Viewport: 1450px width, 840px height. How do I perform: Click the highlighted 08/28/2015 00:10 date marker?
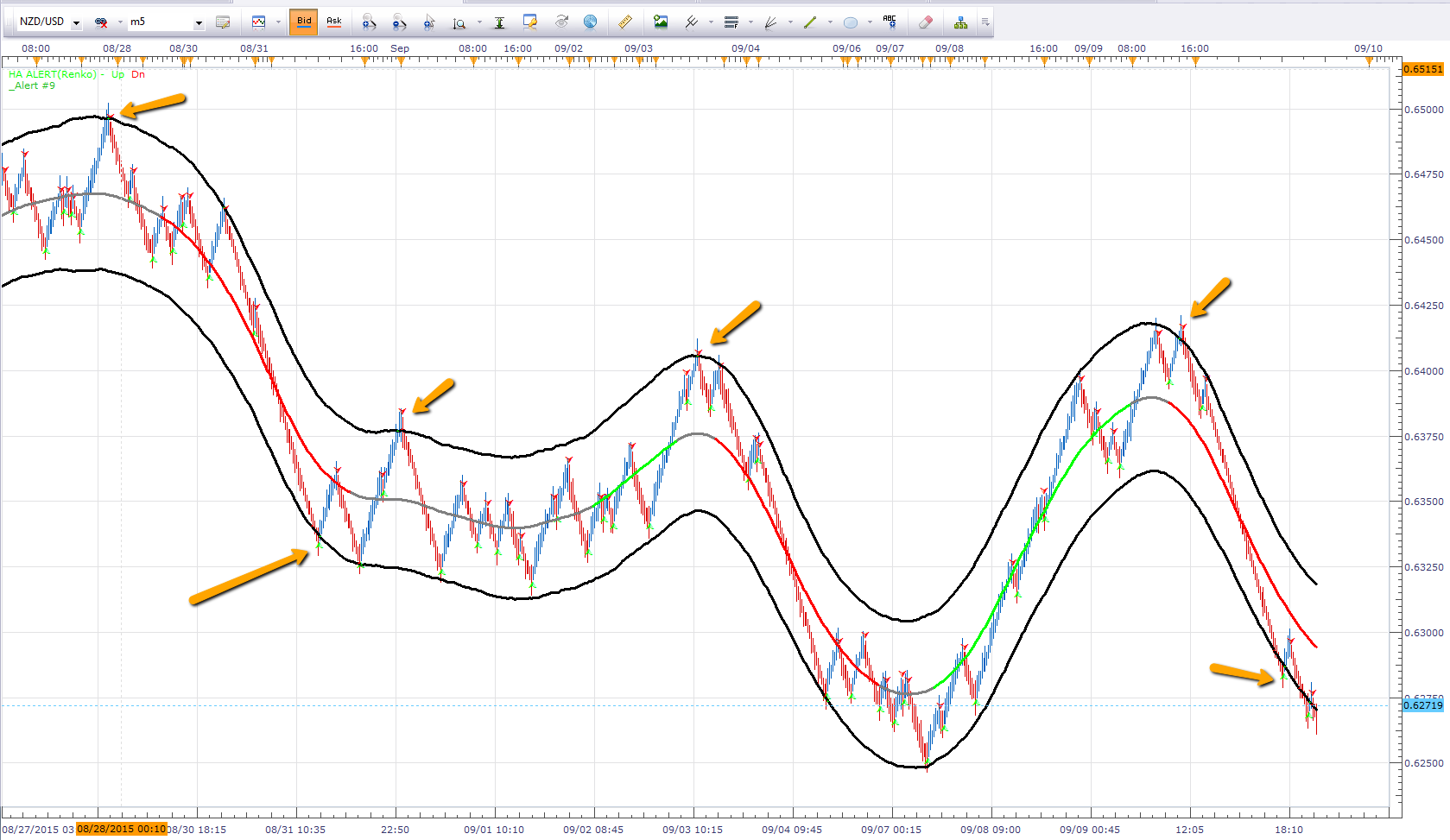click(121, 829)
